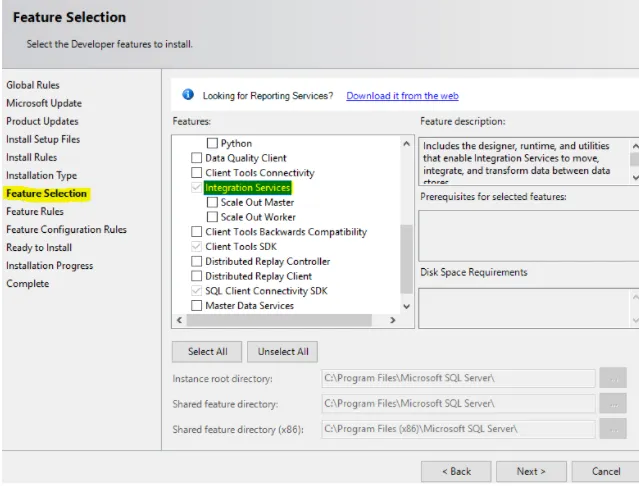Click the Features list vertical scrollbar thumb
Image resolution: width=639 pixels, height=486 pixels.
406,259
